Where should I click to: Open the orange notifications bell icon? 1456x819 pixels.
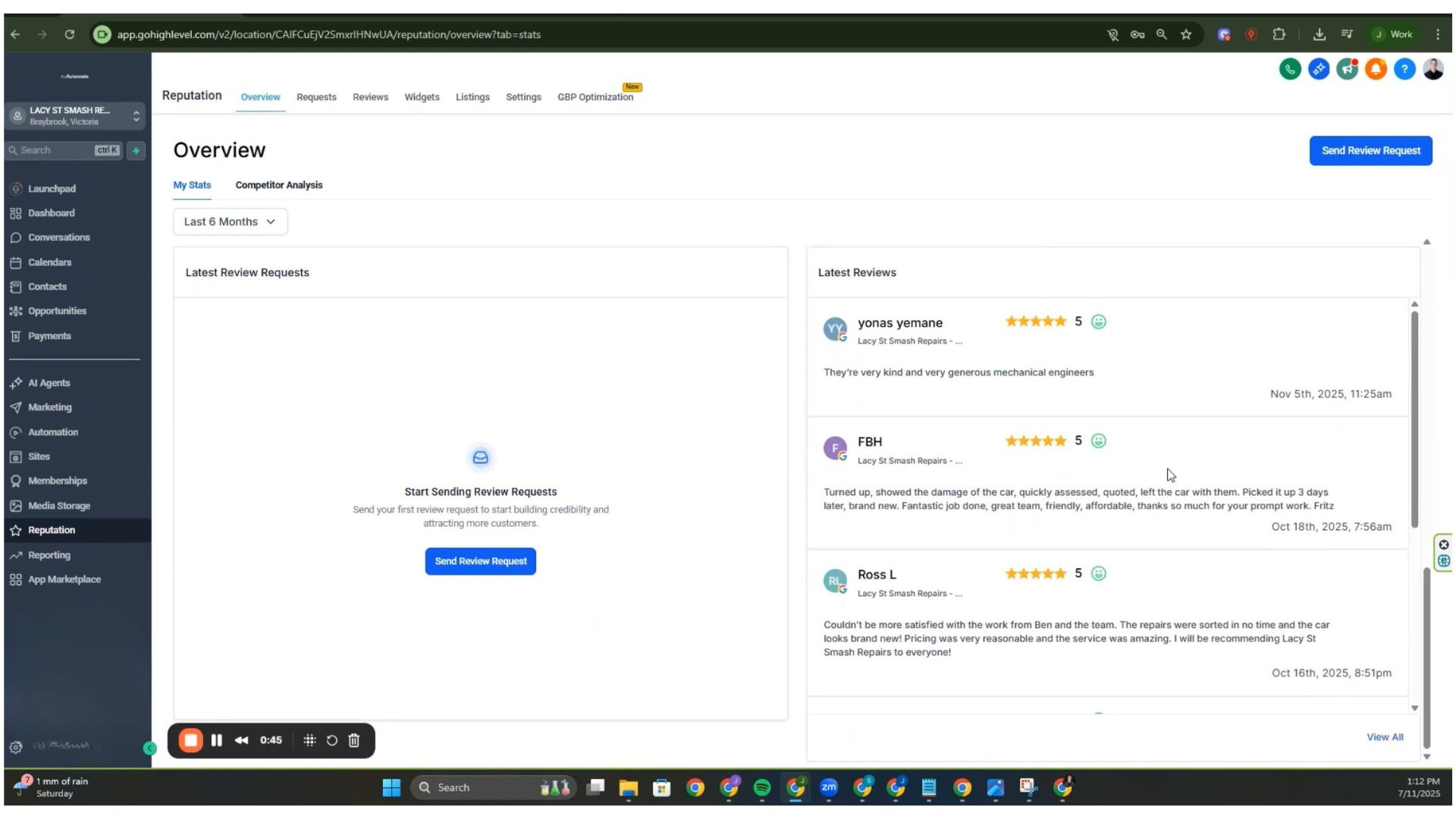(x=1376, y=69)
